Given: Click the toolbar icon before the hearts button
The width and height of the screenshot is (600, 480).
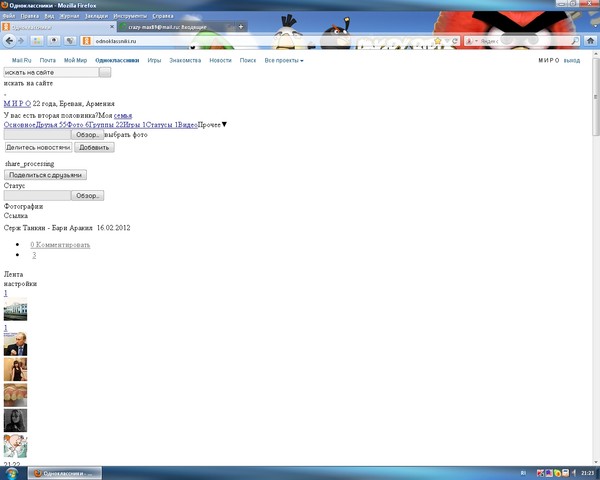Looking at the screenshot, I should (x=54, y=41).
